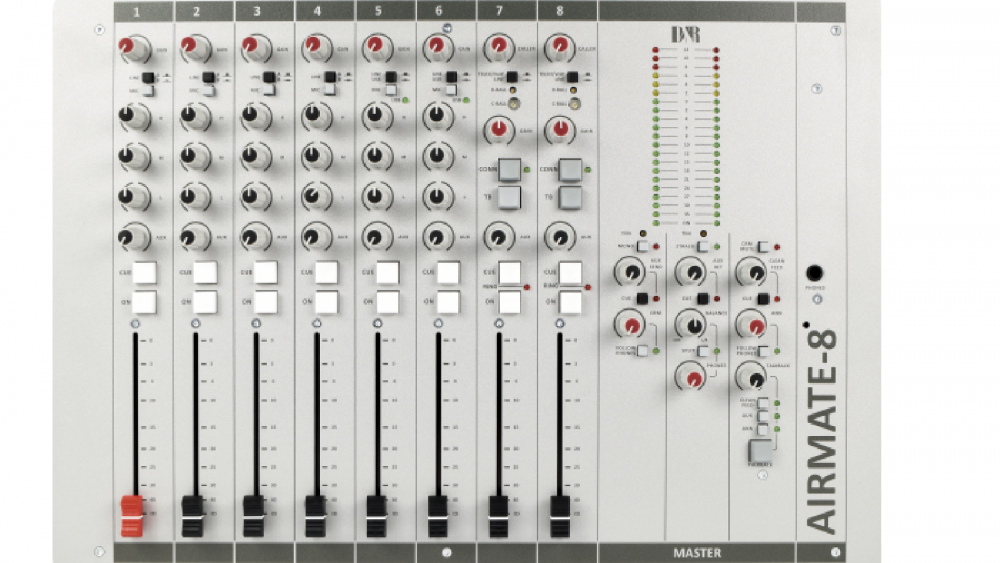Click the BALANCE knob in master
This screenshot has width=1000, height=563.
(x=690, y=325)
